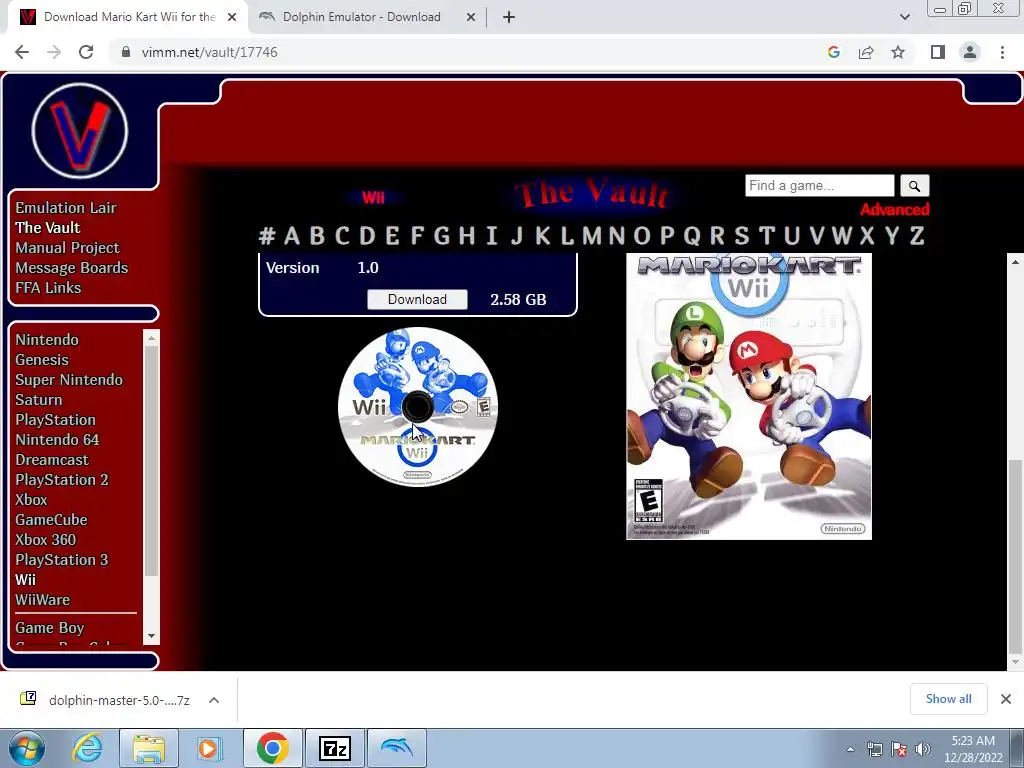The height and width of the screenshot is (768, 1024).
Task: Open Manual Project link
Action: point(67,248)
